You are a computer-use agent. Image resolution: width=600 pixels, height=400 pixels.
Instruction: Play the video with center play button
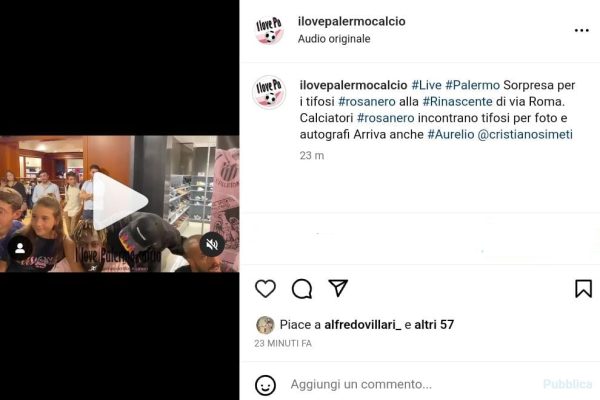pos(120,201)
